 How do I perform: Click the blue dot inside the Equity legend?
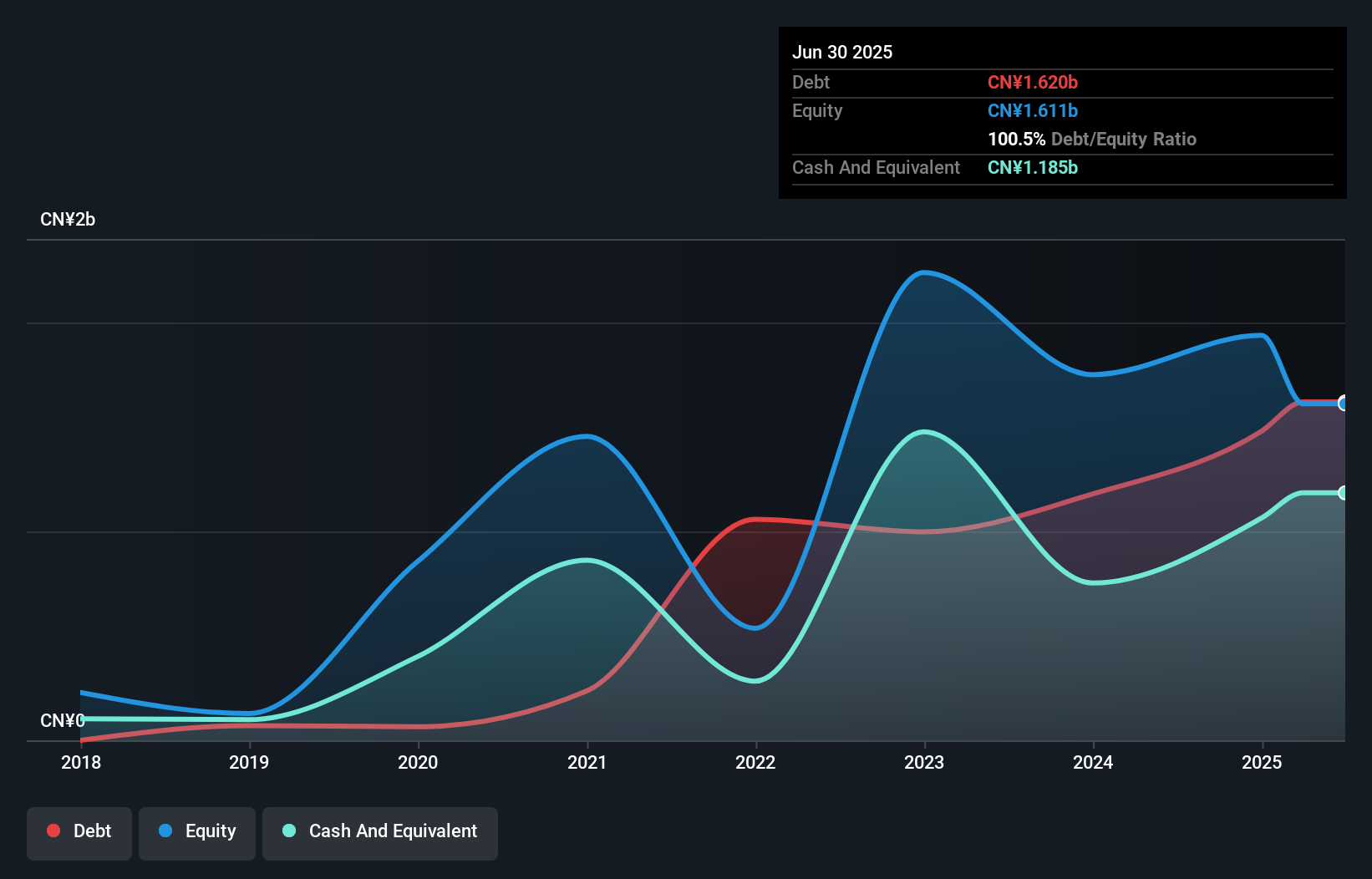tap(167, 831)
